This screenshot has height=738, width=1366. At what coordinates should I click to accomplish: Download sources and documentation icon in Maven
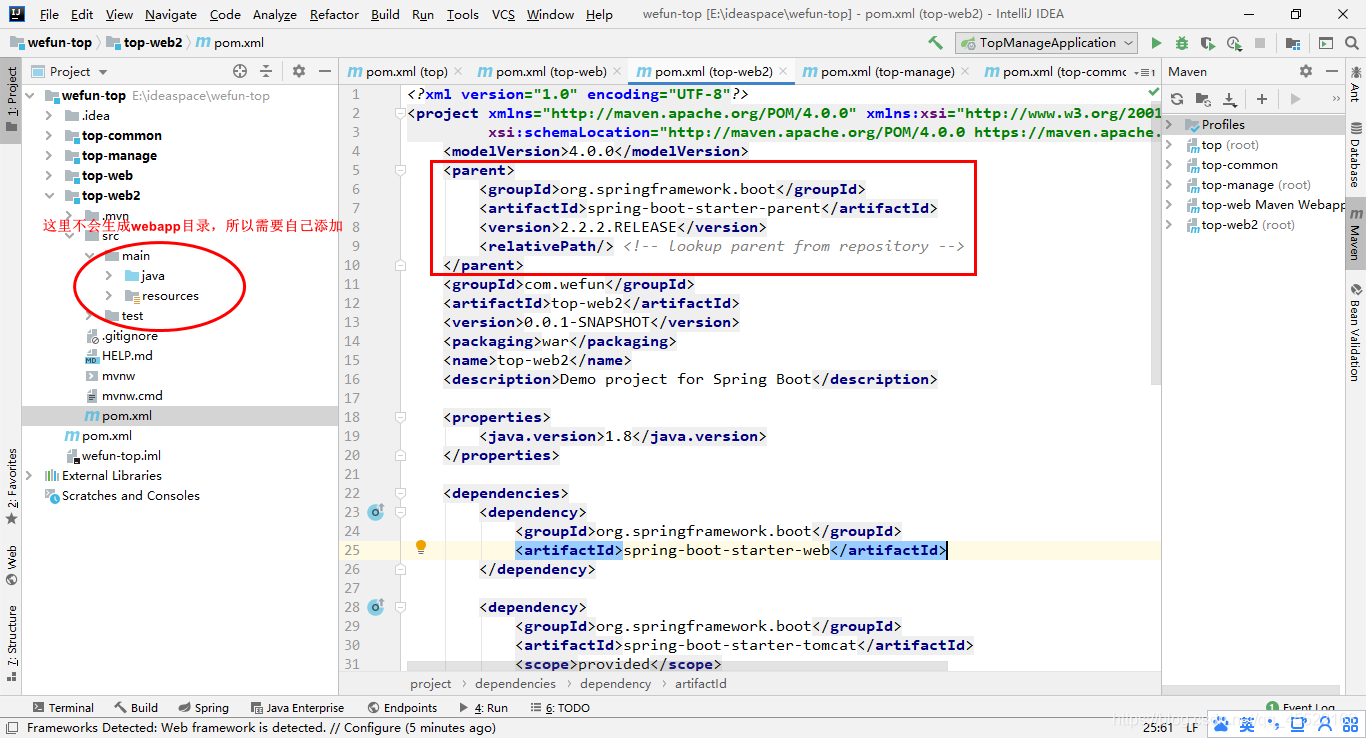click(x=1230, y=99)
